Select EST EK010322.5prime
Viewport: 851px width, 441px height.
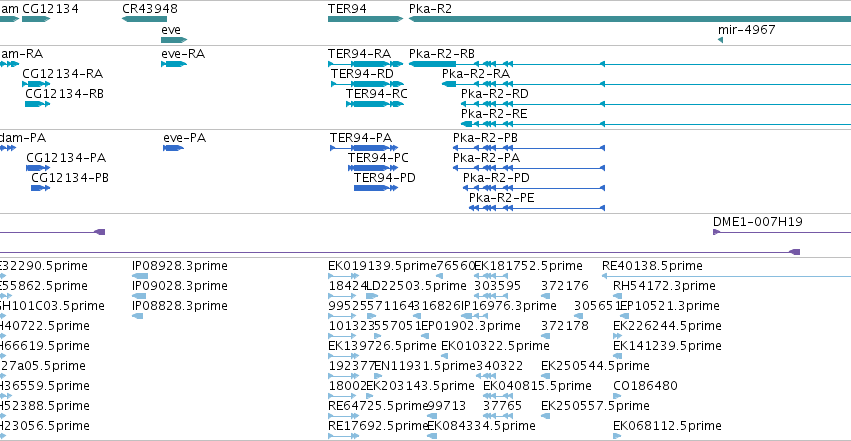[x=444, y=356]
